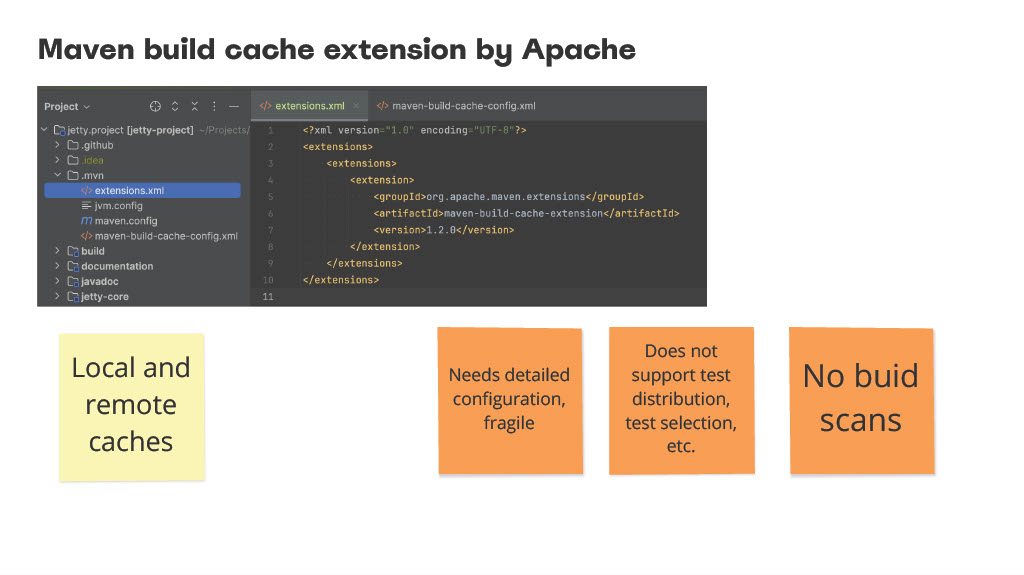The width and height of the screenshot is (1024, 575).
Task: Click the module folder icon of jetty-core
Action: (73, 296)
